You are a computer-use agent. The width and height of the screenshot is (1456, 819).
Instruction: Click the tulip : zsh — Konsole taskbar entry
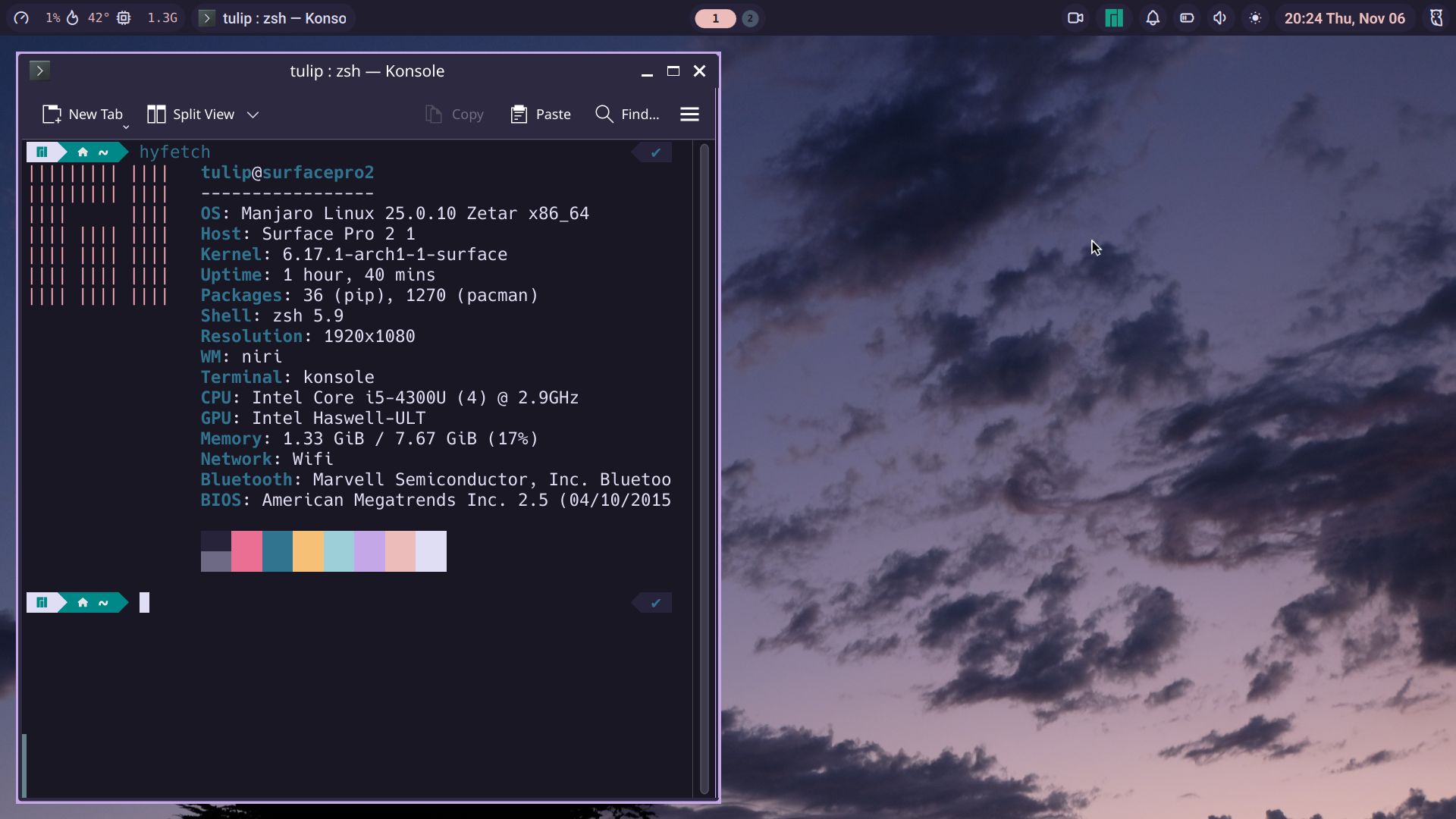(274, 18)
